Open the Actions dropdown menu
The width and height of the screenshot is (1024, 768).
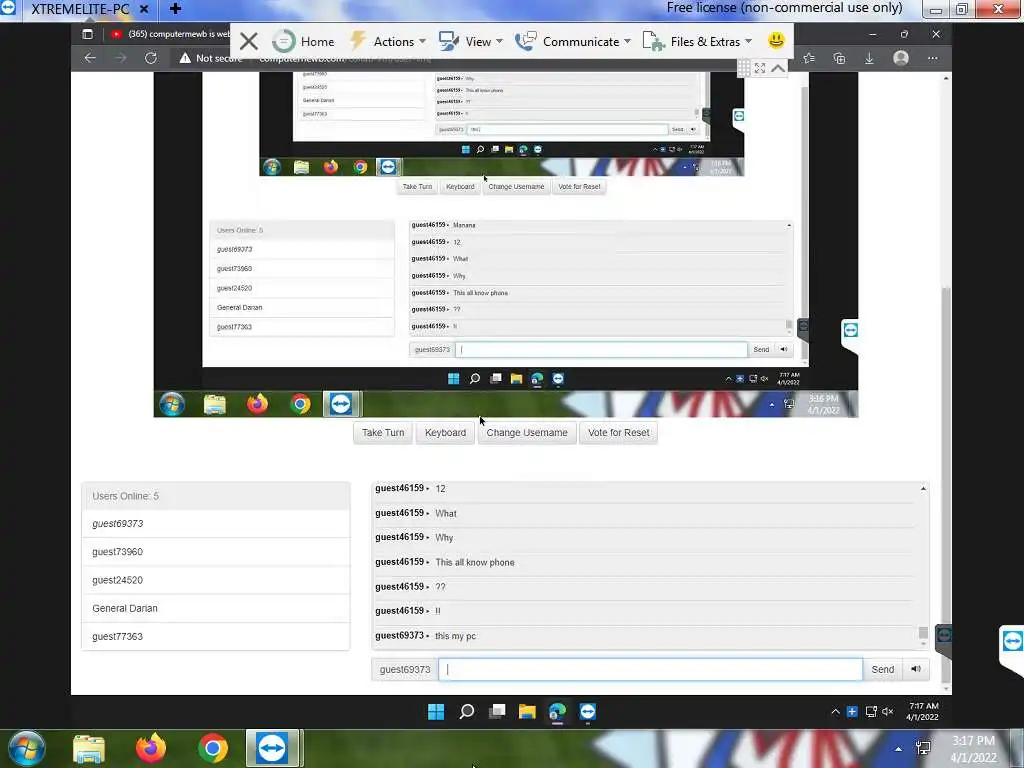pos(388,42)
